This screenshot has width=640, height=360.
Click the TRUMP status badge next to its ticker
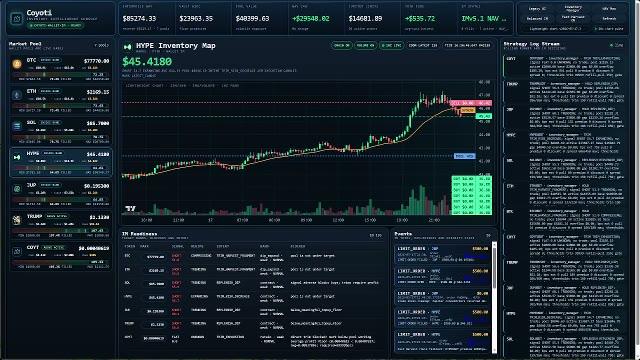point(56,216)
